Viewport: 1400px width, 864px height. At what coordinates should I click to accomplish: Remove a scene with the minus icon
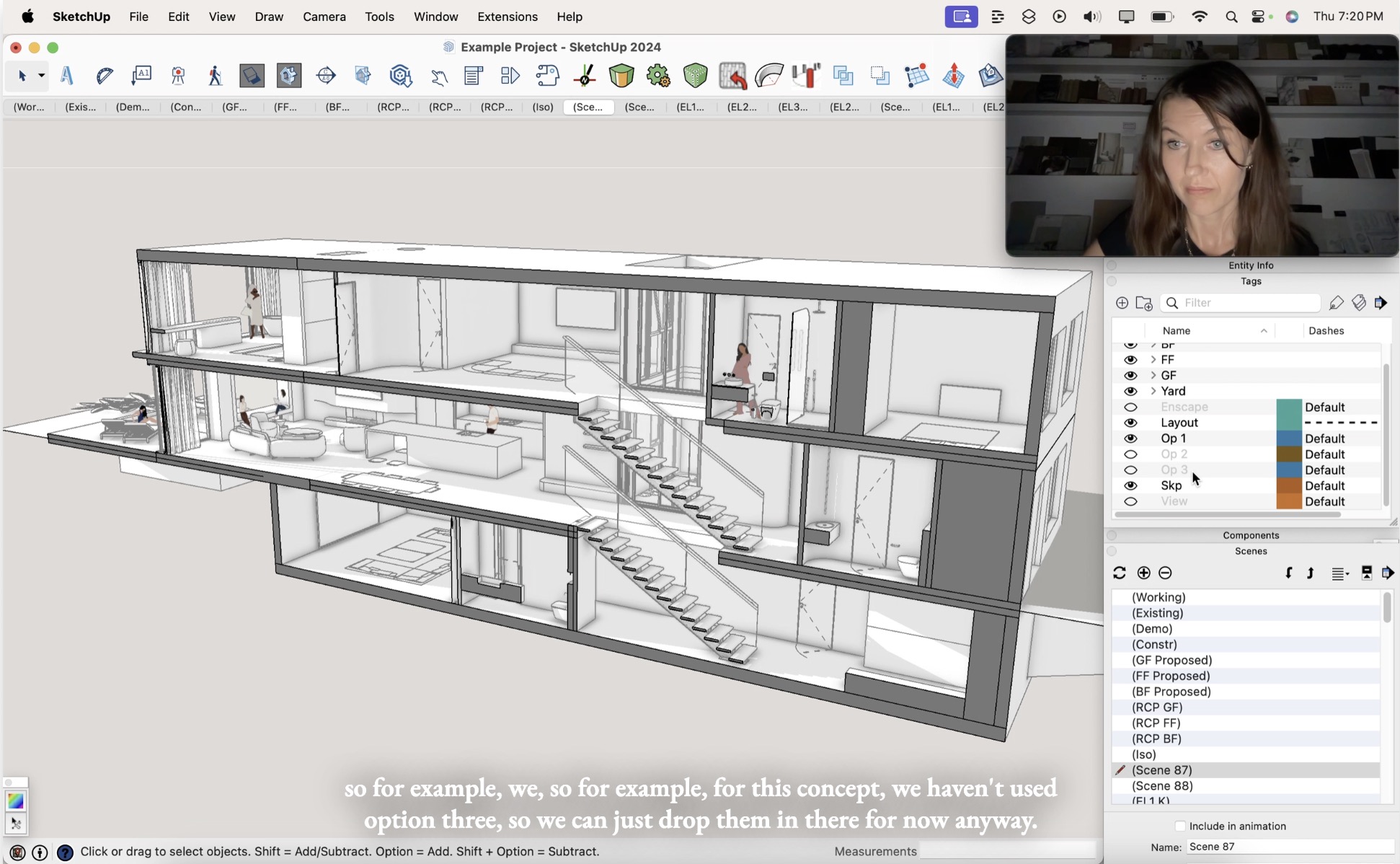click(1166, 573)
